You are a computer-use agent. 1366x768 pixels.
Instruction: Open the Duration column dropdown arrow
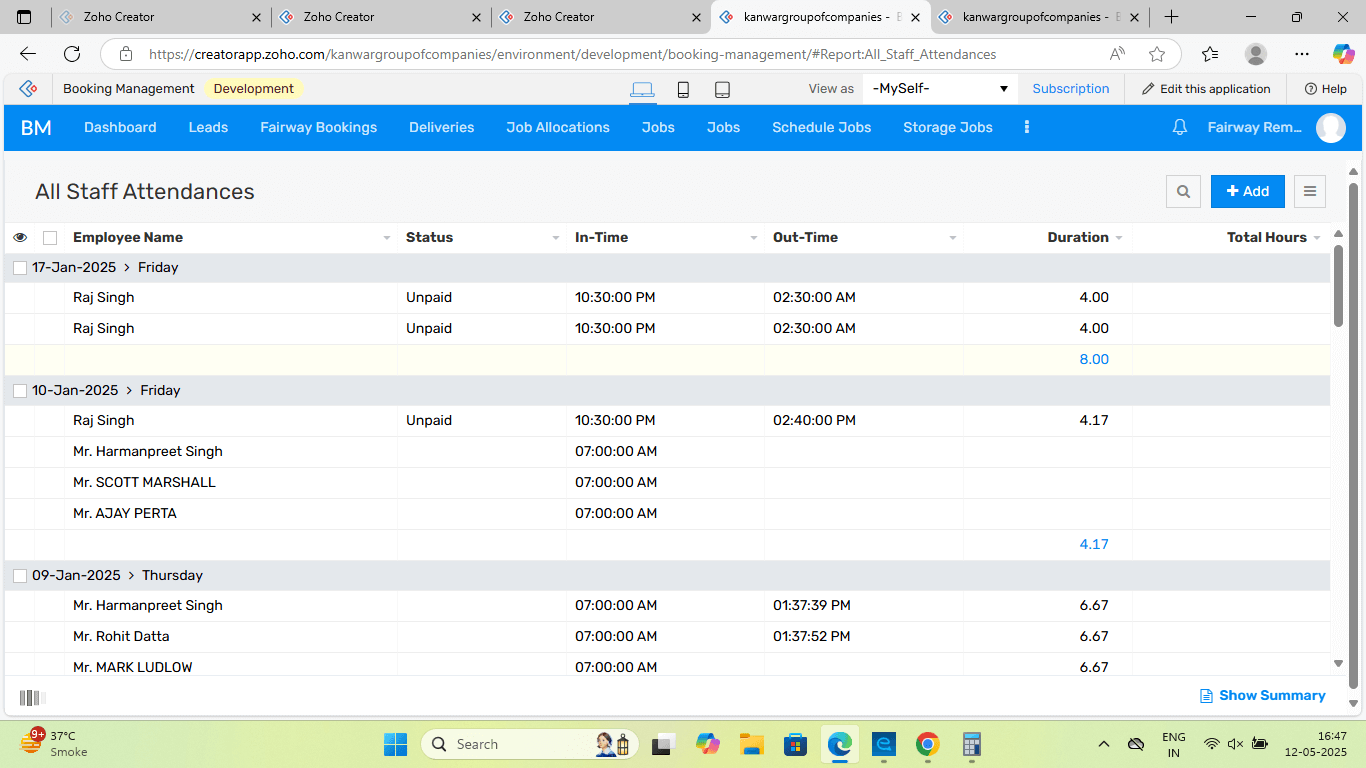(x=1118, y=238)
